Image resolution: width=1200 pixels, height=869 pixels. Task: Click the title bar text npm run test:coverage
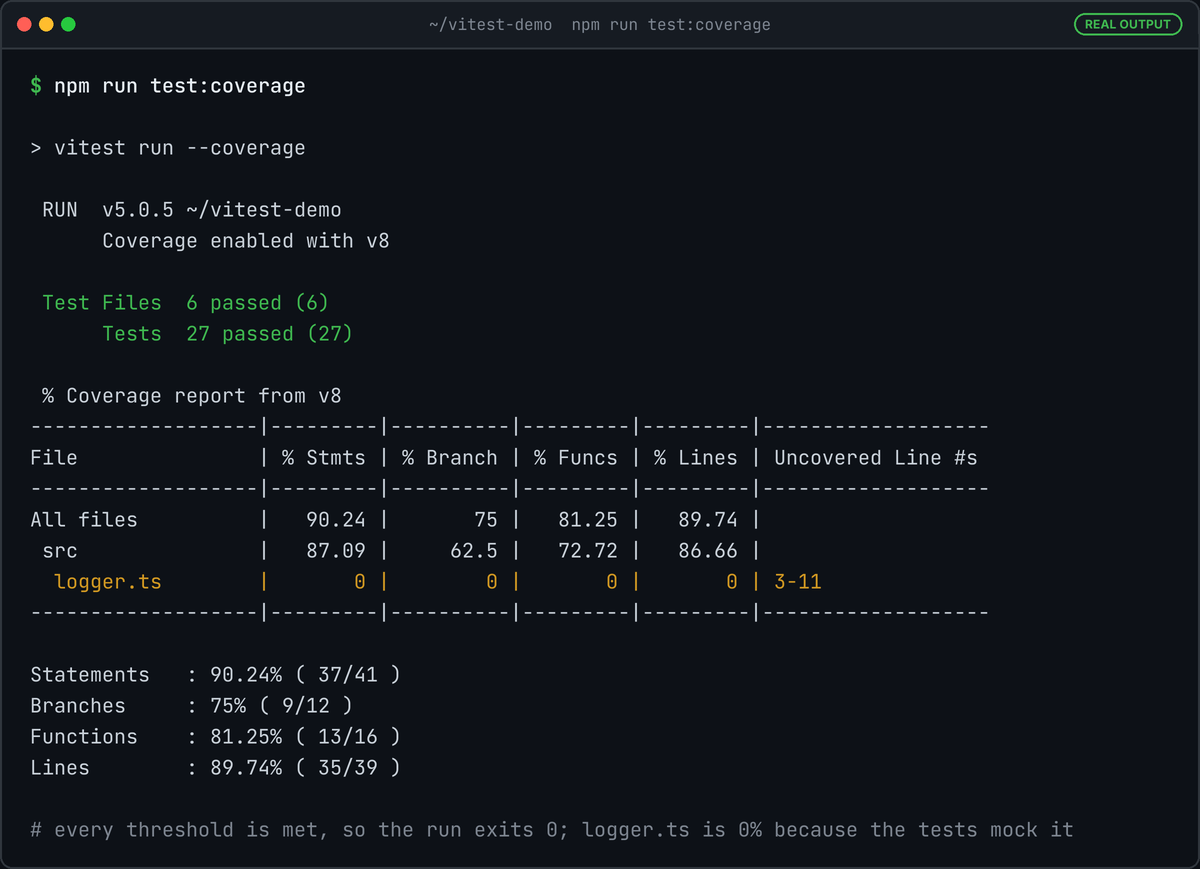(x=671, y=24)
